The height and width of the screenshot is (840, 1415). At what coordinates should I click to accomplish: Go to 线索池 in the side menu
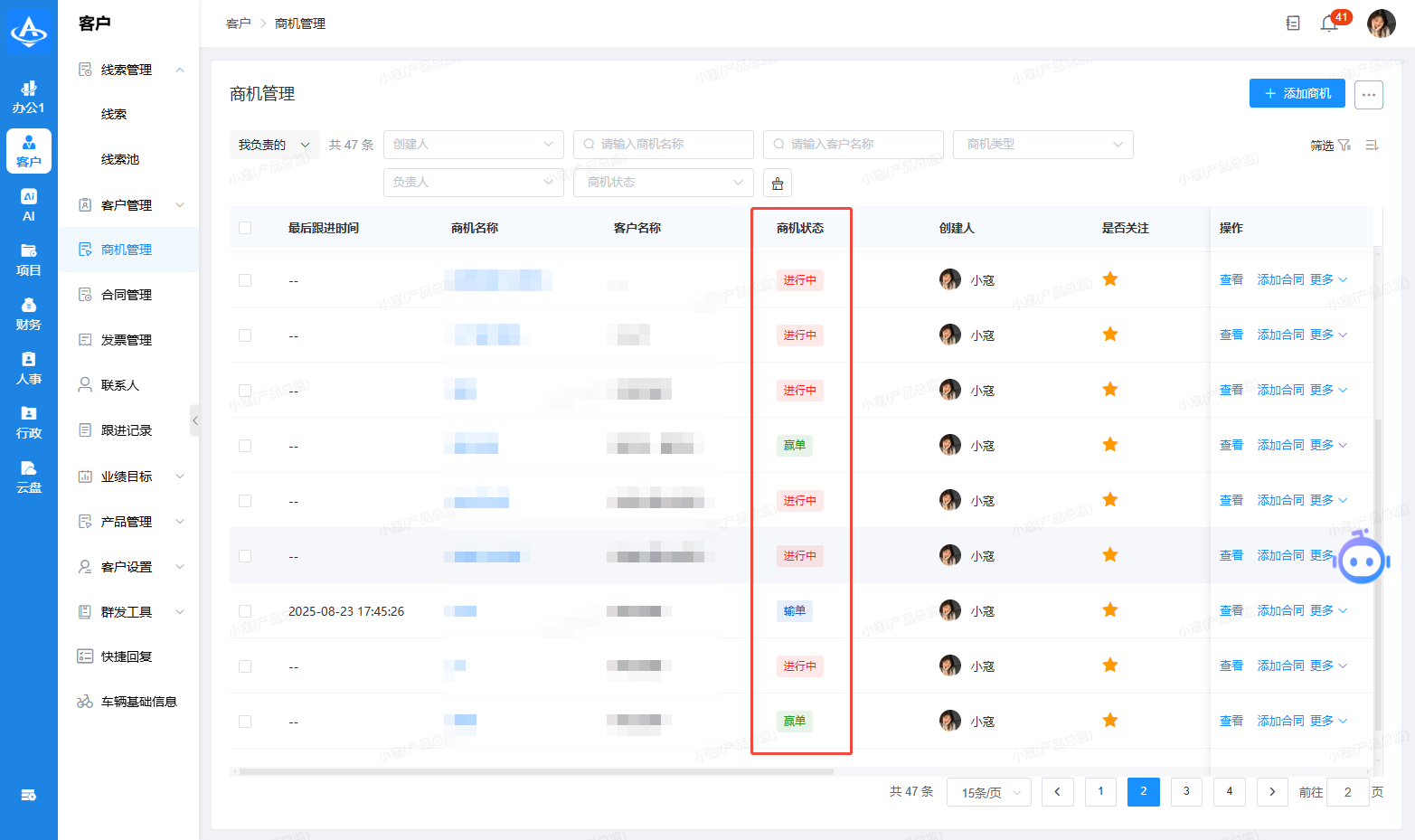coord(120,159)
